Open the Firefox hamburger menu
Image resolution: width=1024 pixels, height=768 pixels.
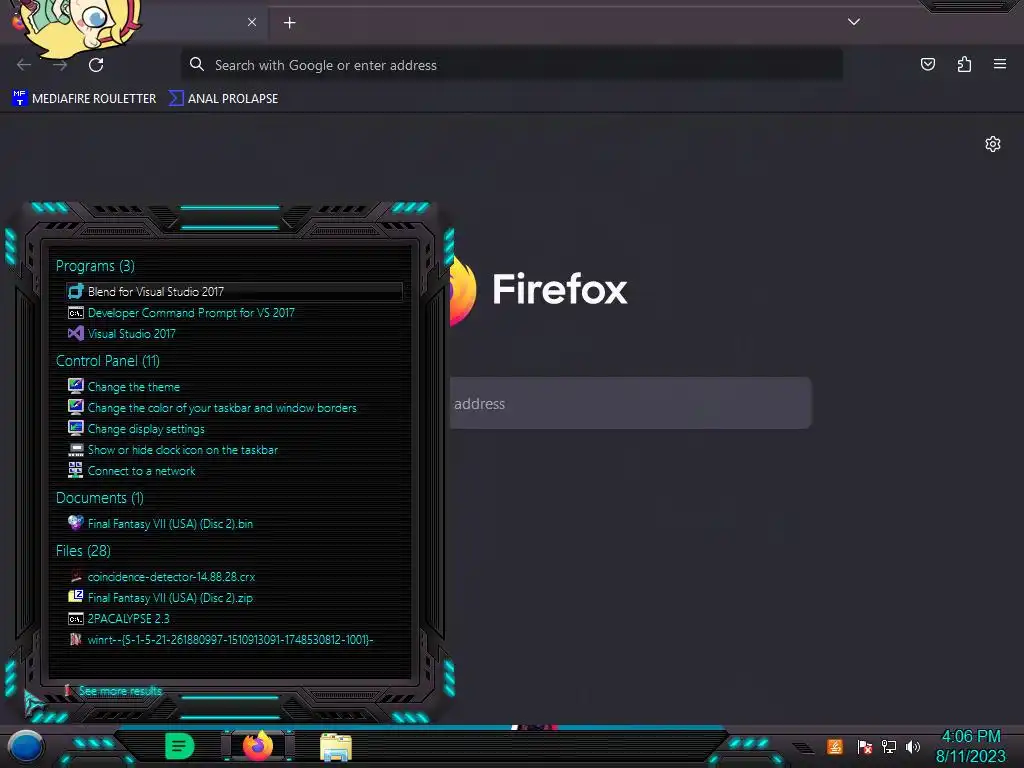pyautogui.click(x=1000, y=64)
